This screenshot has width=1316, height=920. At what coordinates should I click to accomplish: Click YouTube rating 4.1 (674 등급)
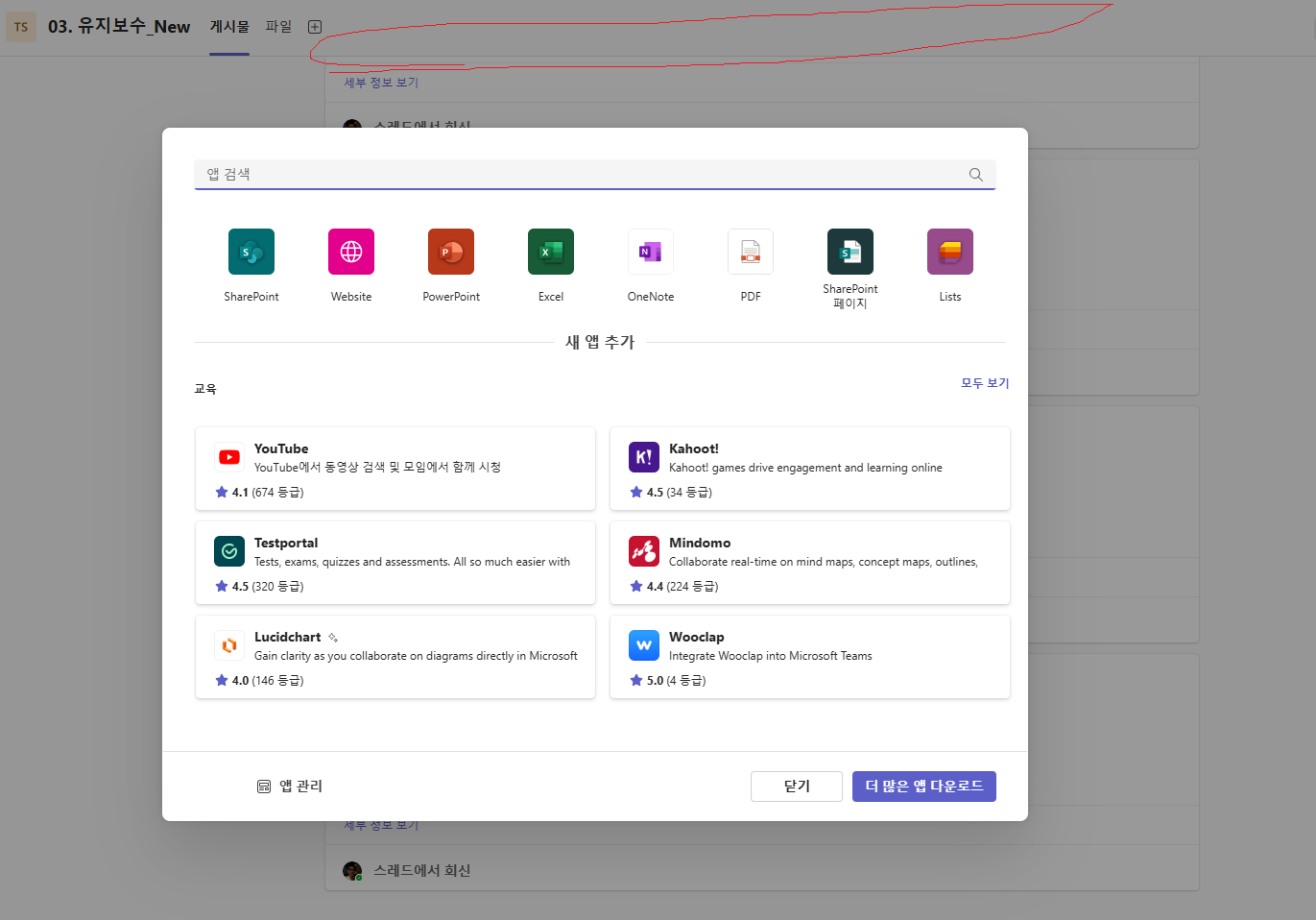coord(260,492)
